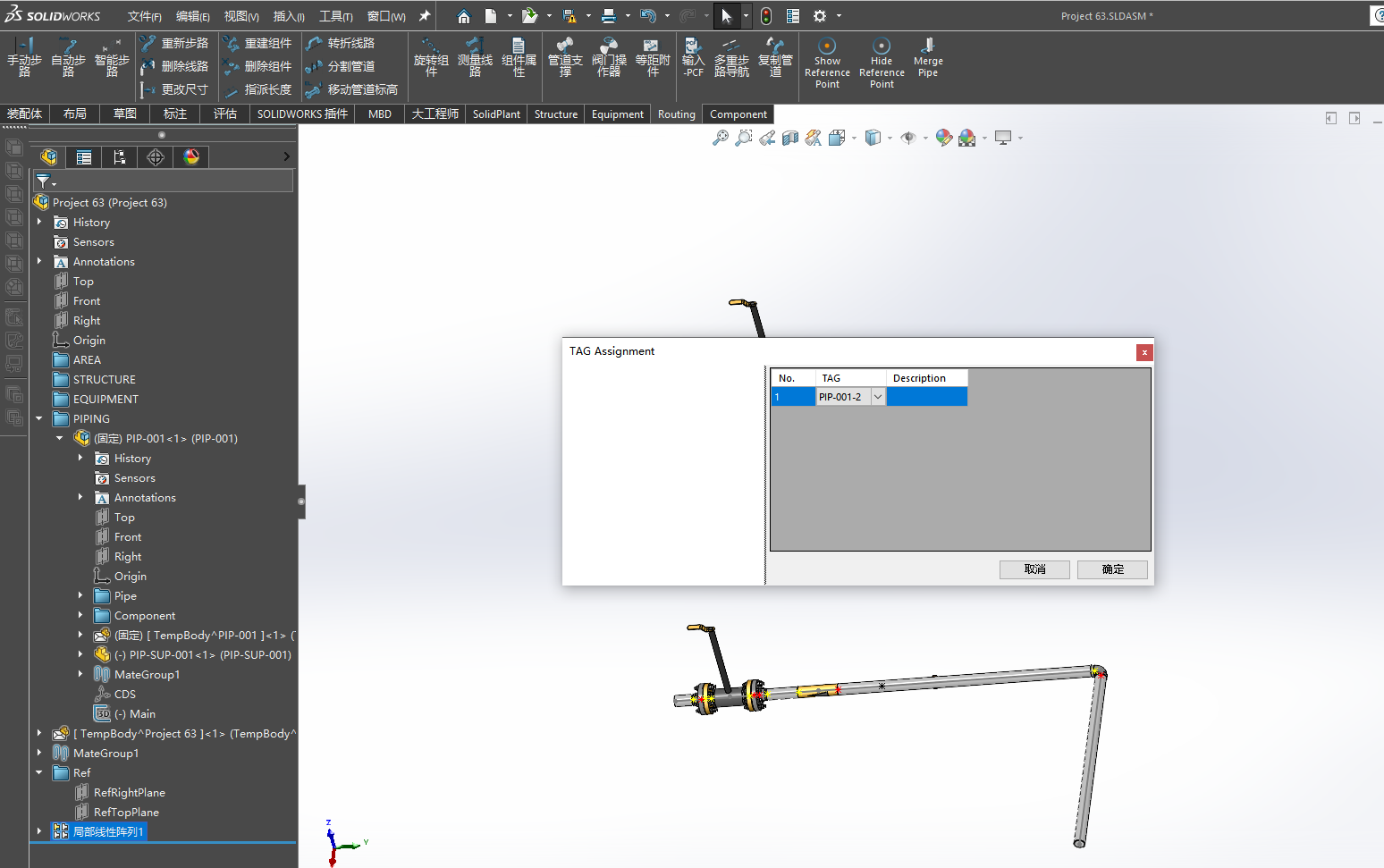Close the TAG Assignment dialog

point(1144,352)
